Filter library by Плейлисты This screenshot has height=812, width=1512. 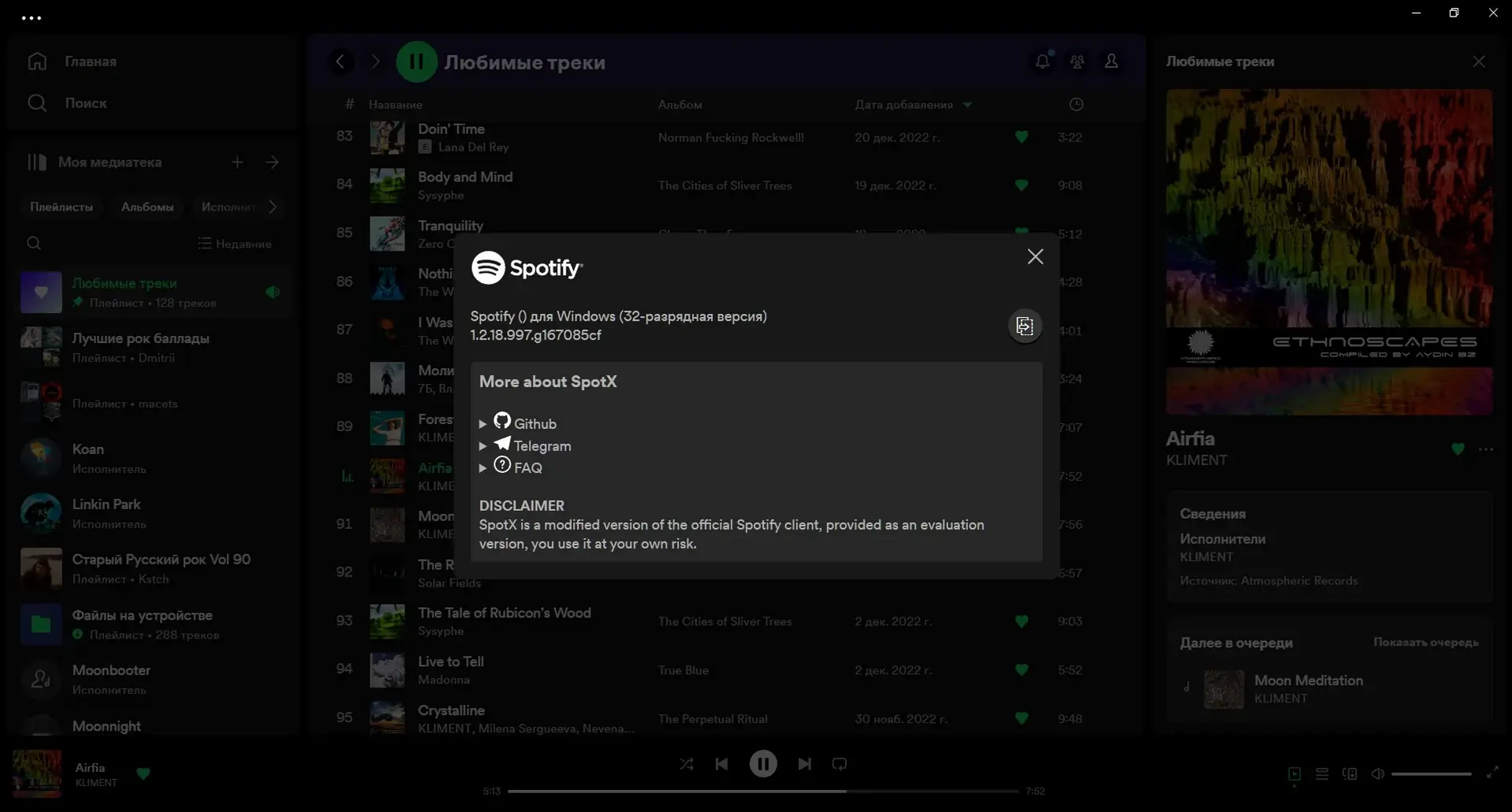pyautogui.click(x=61, y=207)
